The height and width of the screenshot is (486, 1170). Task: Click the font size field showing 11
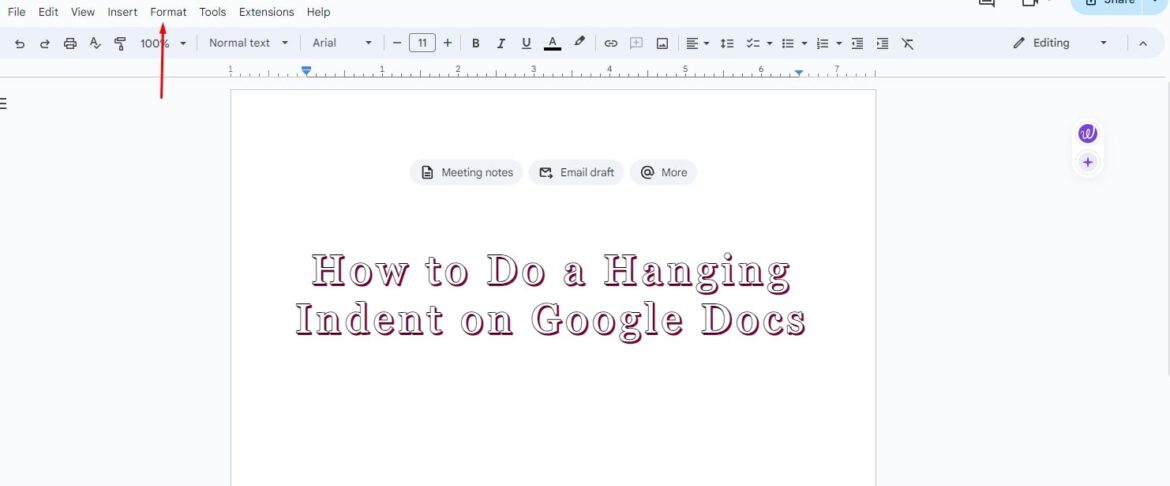(x=422, y=43)
